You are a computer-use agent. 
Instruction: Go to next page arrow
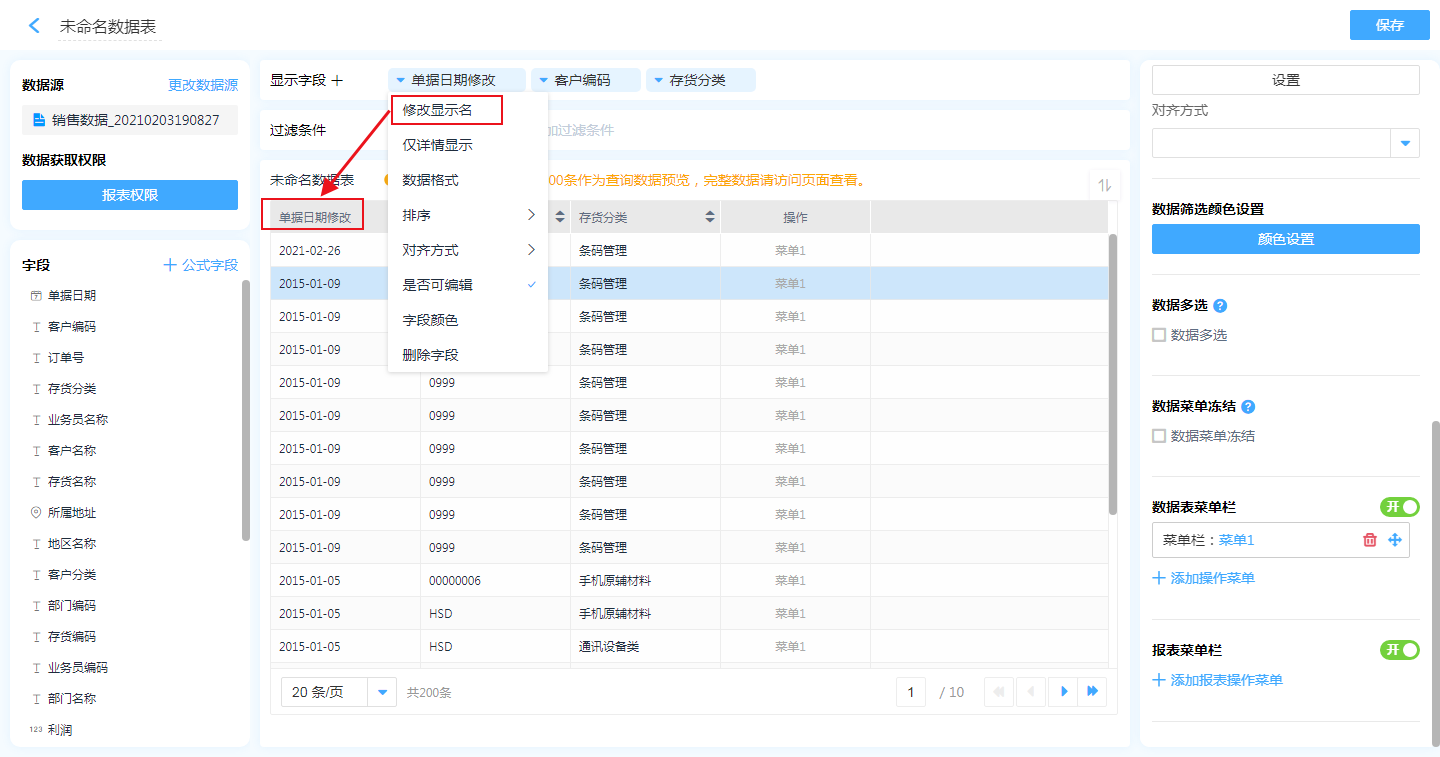coord(1064,691)
